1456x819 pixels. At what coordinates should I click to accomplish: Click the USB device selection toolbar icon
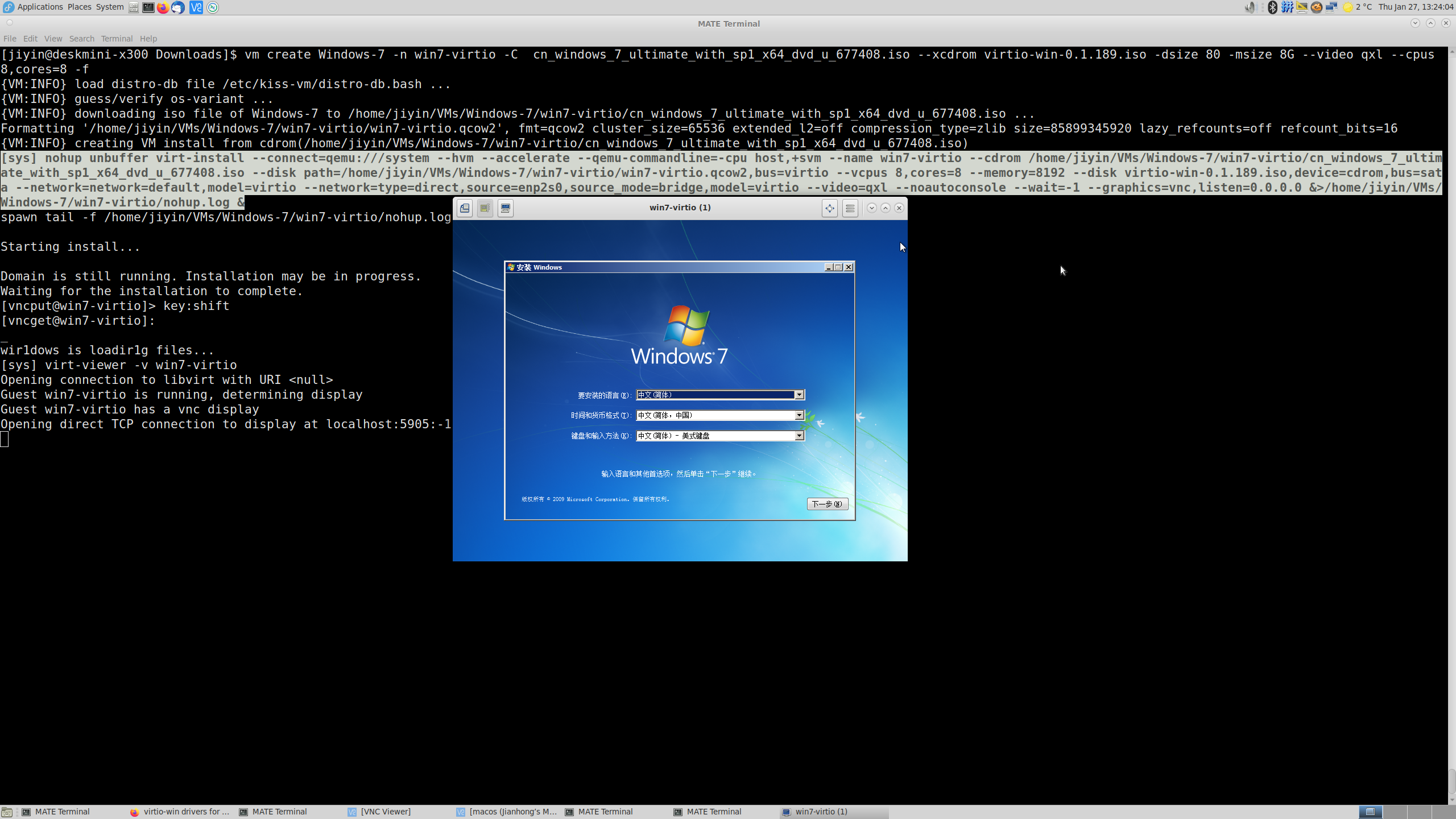(x=485, y=208)
